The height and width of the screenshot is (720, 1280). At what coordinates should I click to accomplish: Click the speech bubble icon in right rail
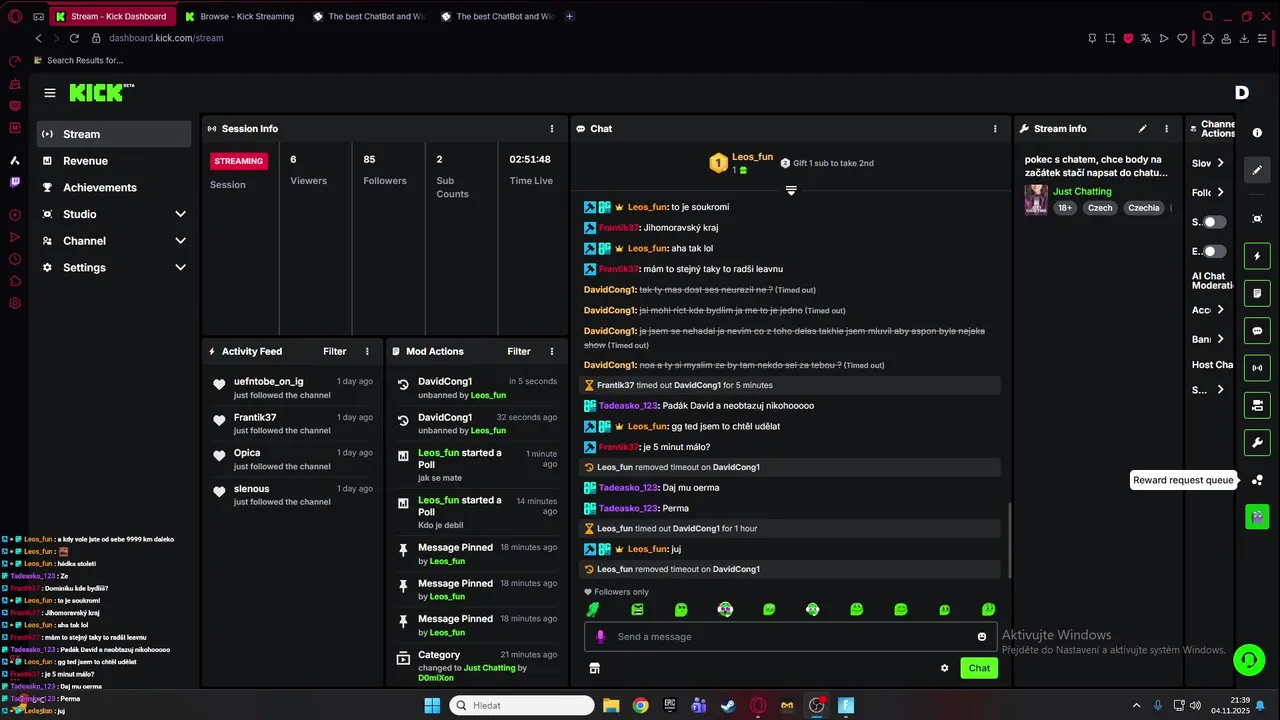click(x=1257, y=331)
